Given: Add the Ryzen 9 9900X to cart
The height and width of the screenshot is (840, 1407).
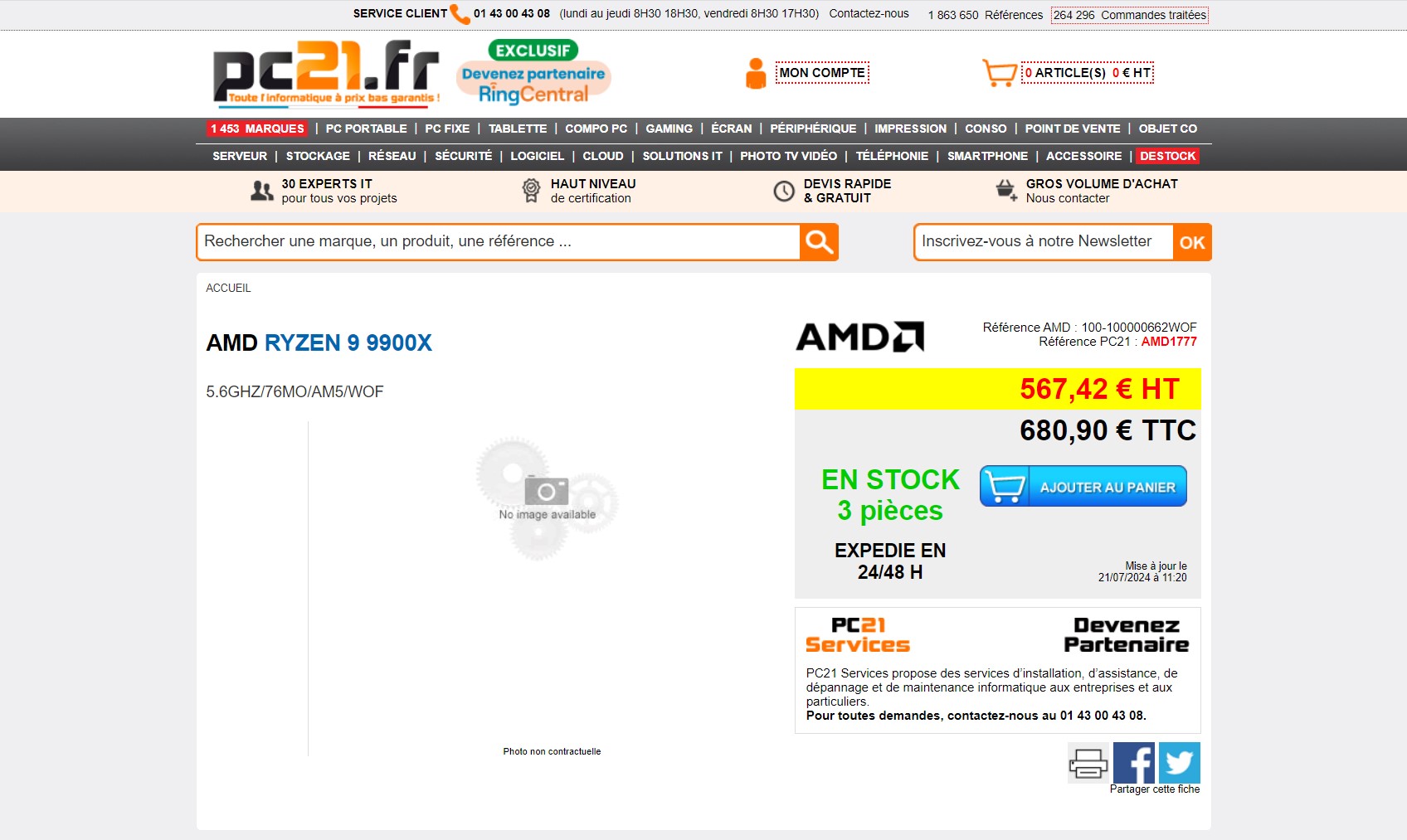Looking at the screenshot, I should (x=1083, y=487).
